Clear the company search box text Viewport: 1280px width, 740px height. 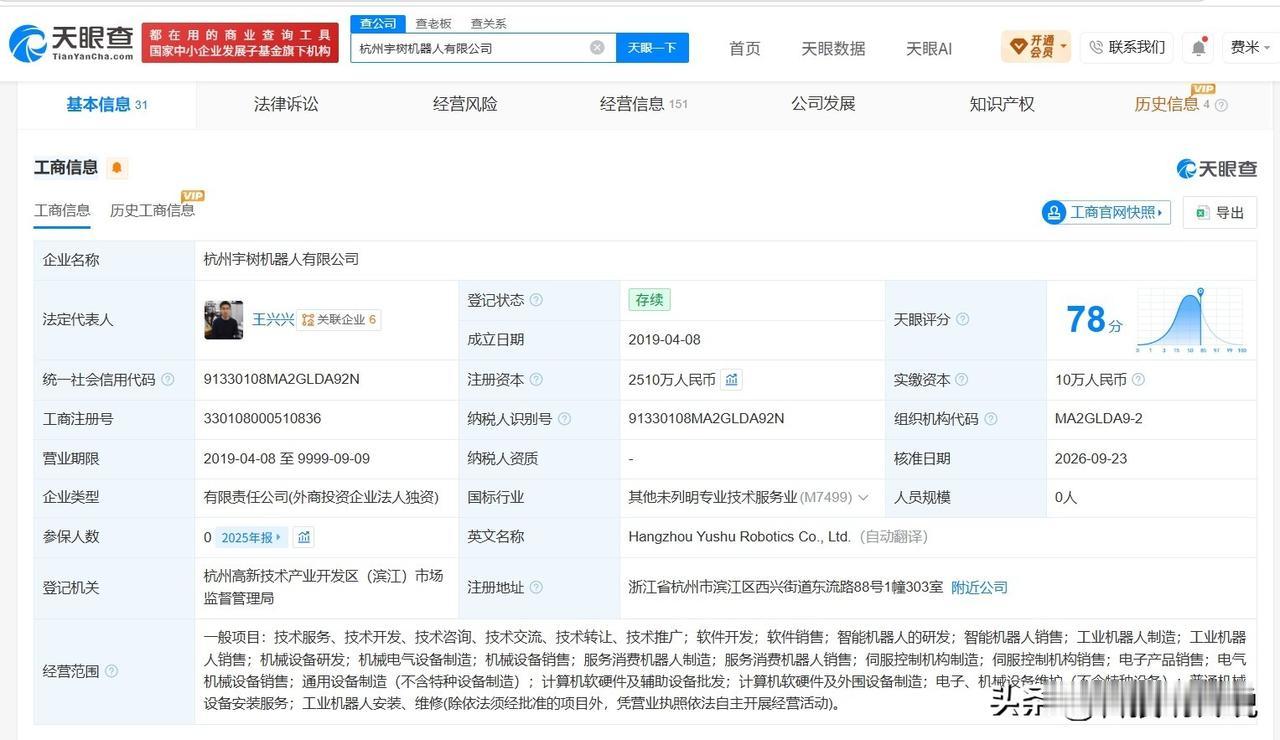pos(597,47)
